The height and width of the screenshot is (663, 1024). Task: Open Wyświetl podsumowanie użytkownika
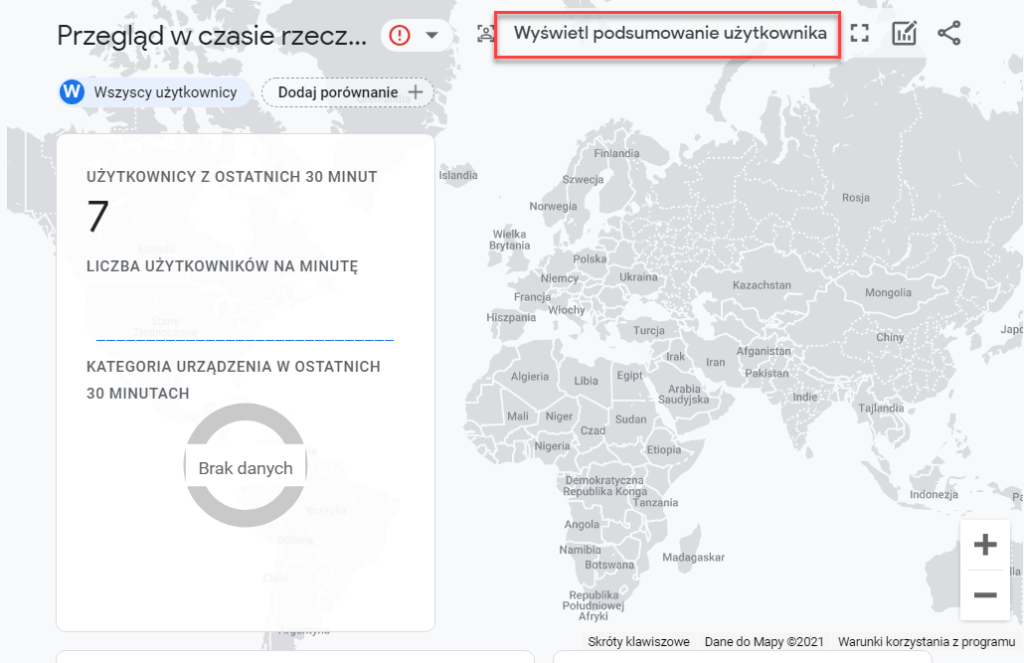pos(669,34)
